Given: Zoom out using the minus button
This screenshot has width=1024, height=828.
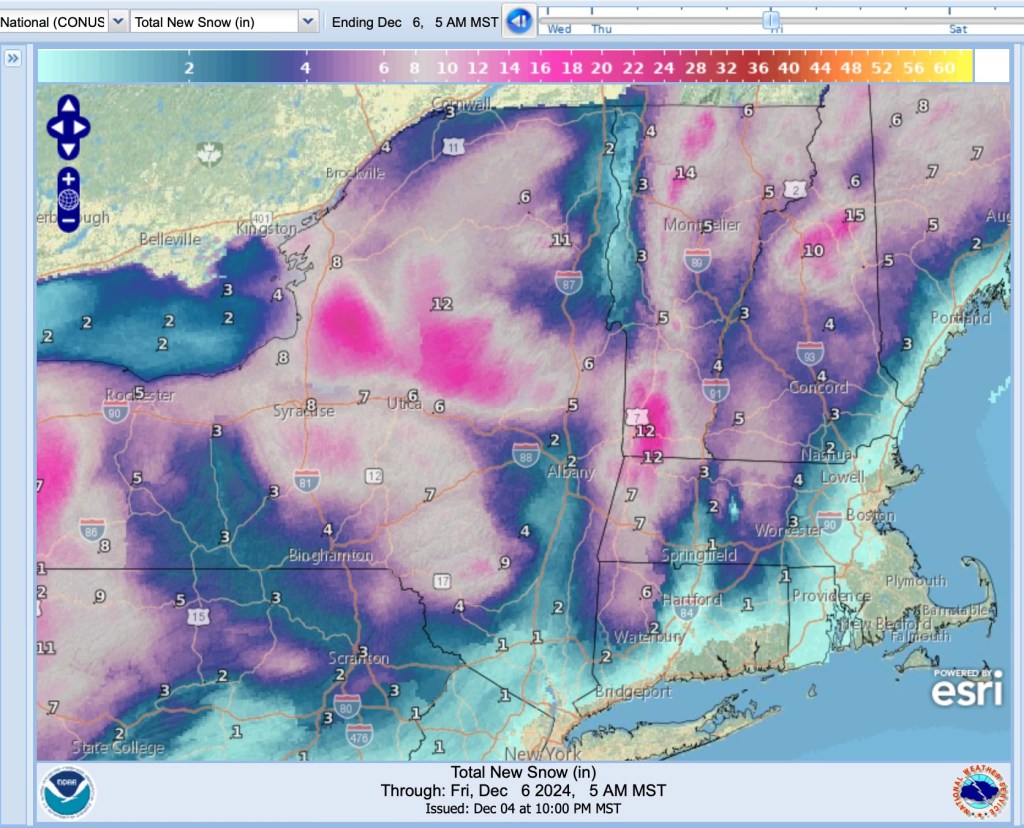Looking at the screenshot, I should click(68, 220).
